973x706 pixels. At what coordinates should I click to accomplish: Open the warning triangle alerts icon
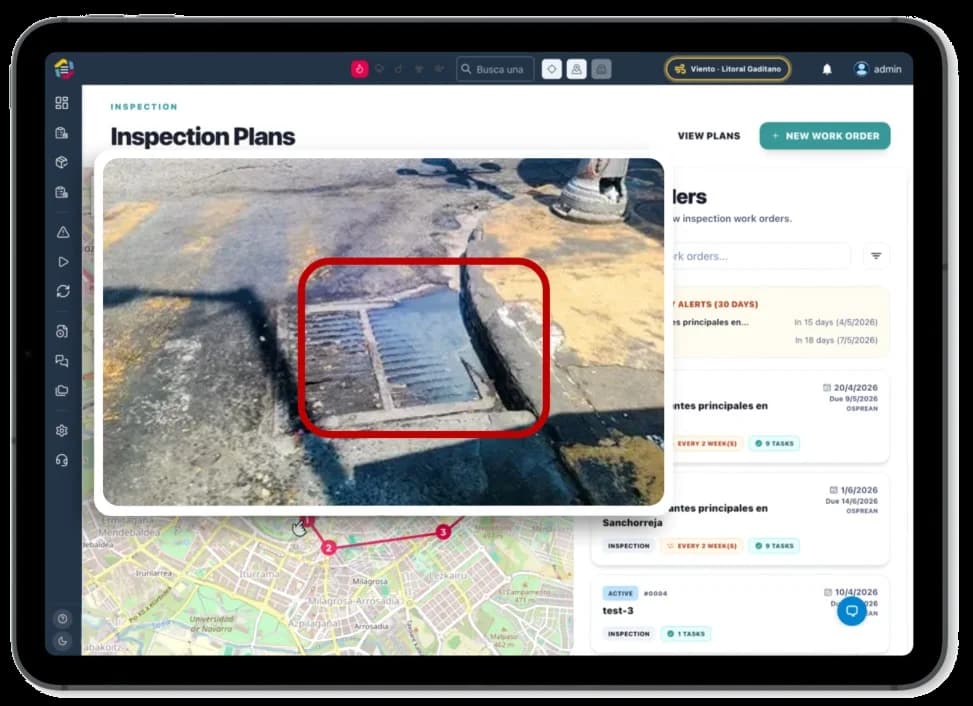(x=63, y=232)
